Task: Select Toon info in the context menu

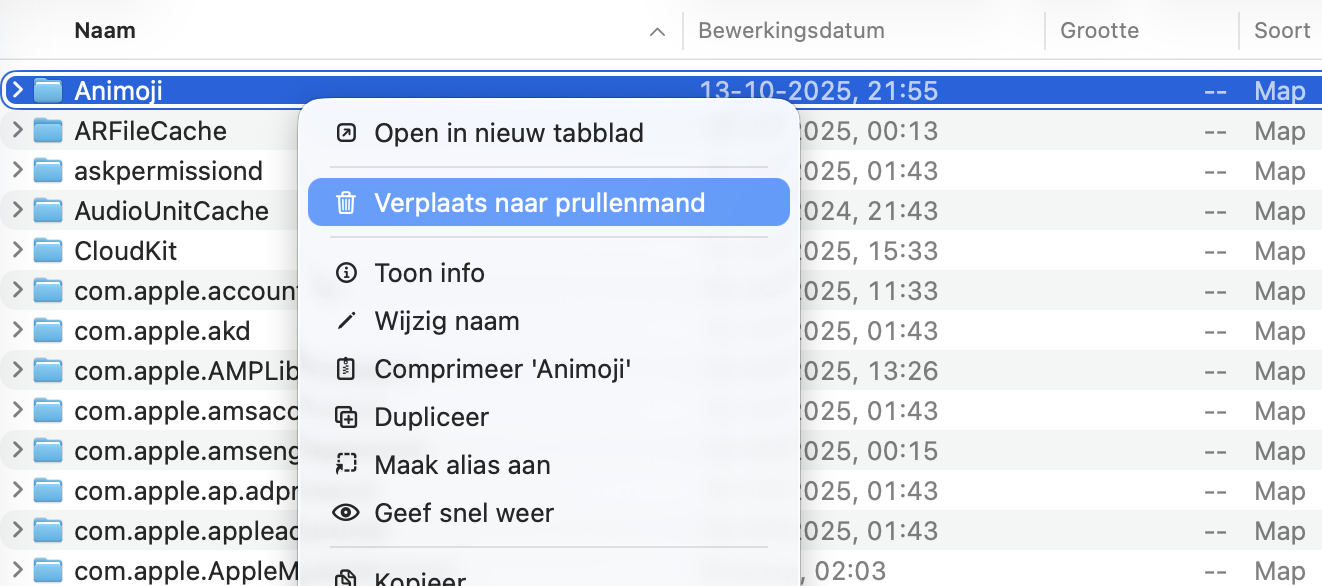Action: pyautogui.click(x=429, y=272)
